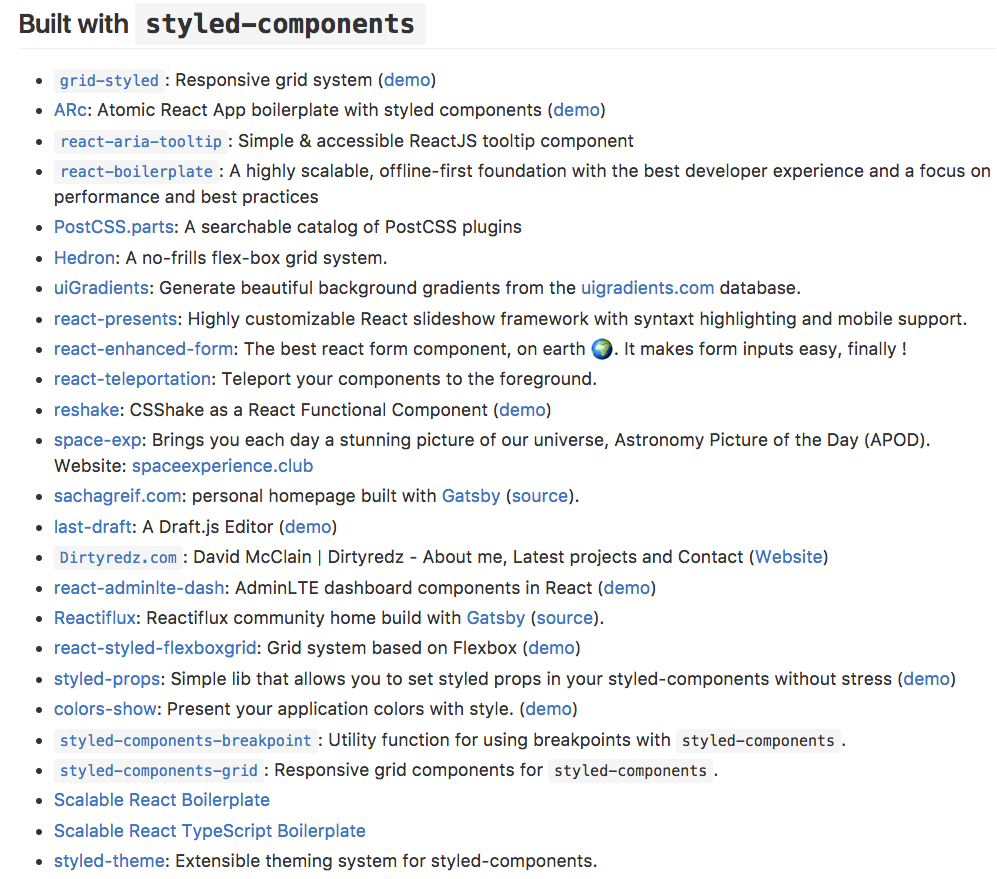997x879 pixels.
Task: Click styled-components code after 'breakpoints with'
Action: click(x=758, y=740)
